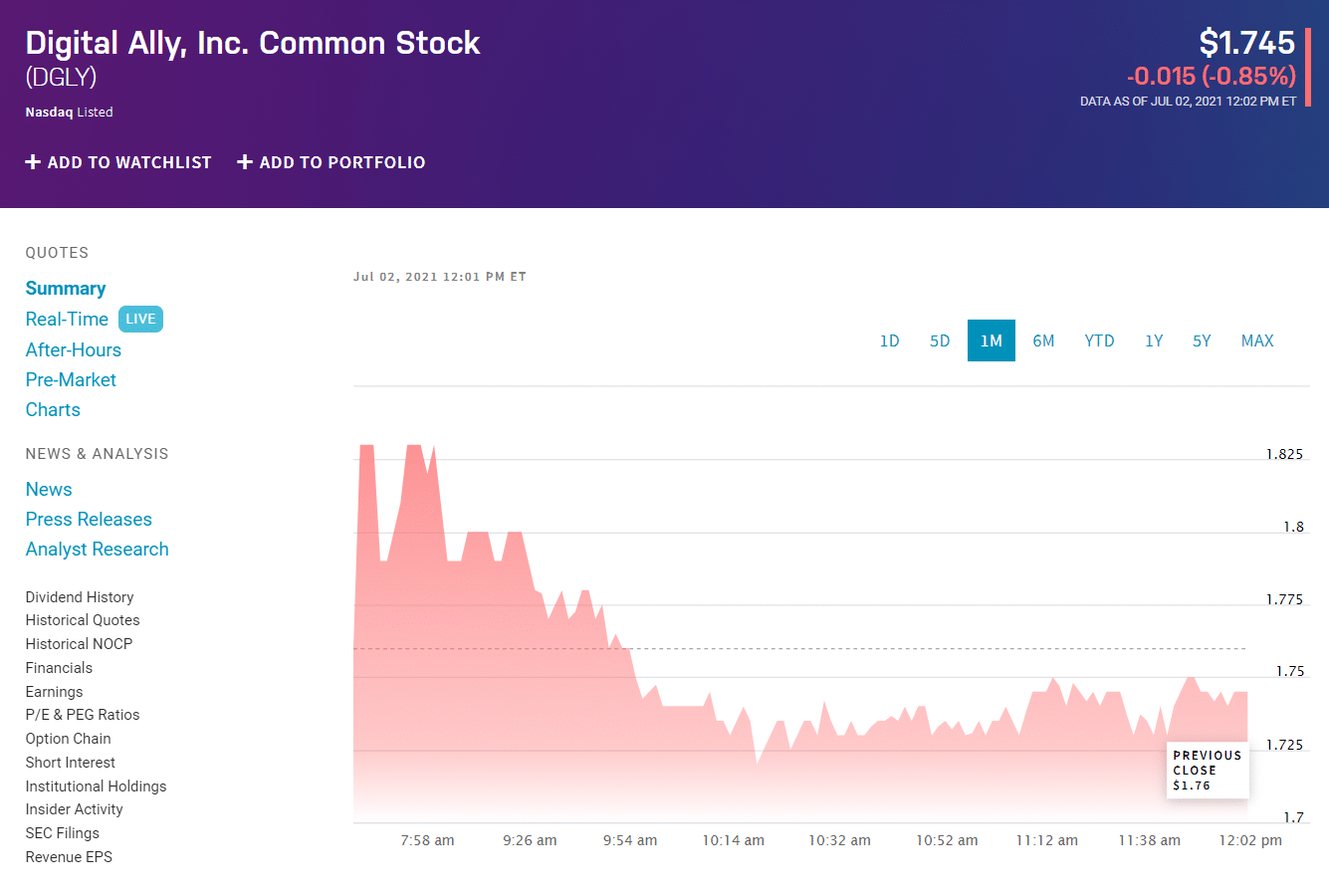The height and width of the screenshot is (896, 1329).
Task: Select the 1D chart range tab
Action: [889, 340]
